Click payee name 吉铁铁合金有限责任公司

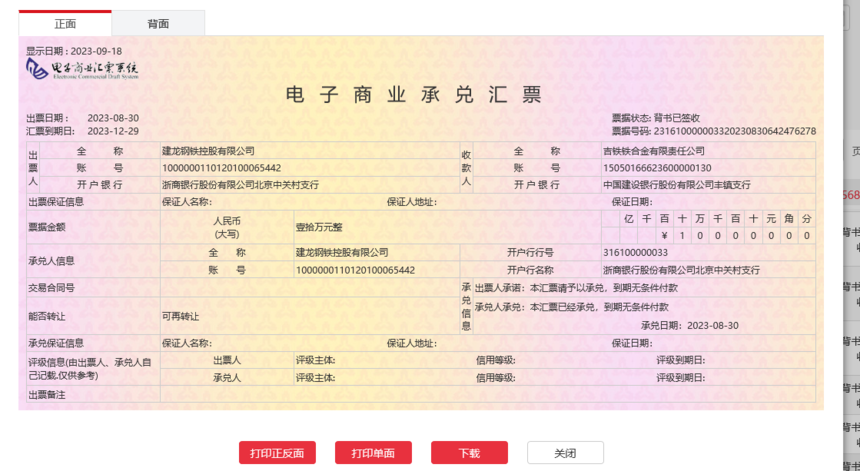[x=654, y=151]
